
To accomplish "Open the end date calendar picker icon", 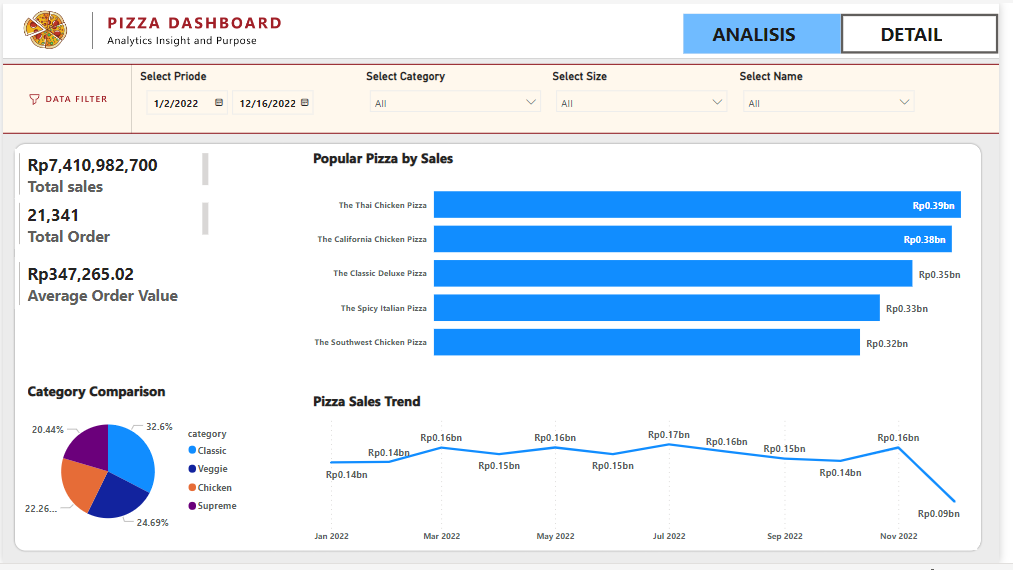I will coord(305,103).
